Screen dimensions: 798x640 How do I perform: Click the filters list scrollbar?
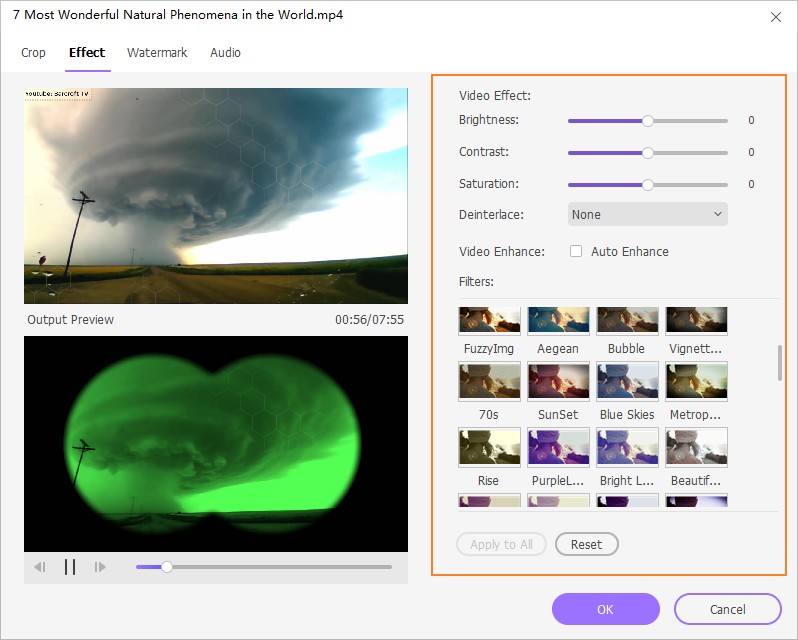click(x=780, y=363)
